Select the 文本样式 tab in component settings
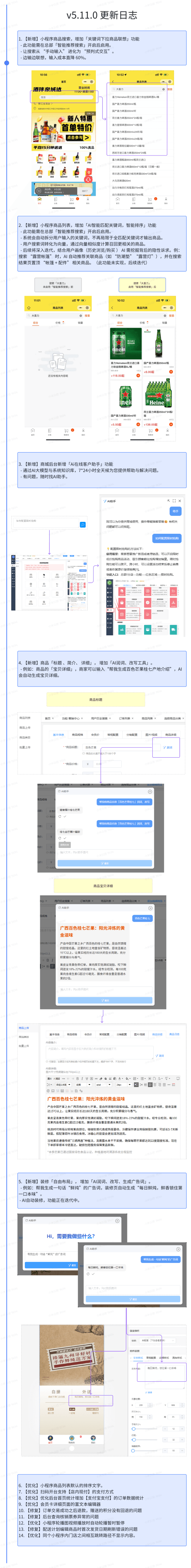The image size is (191, 1568). 138,1357
